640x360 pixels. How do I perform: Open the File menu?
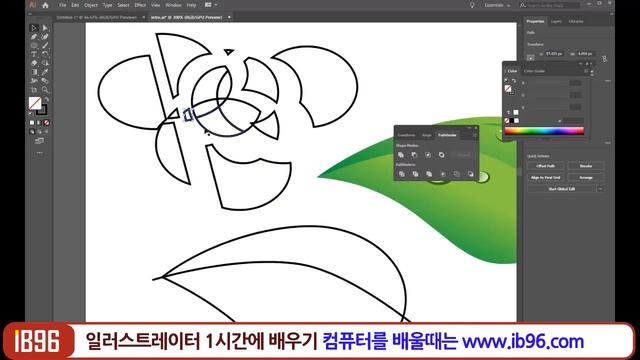pos(62,5)
